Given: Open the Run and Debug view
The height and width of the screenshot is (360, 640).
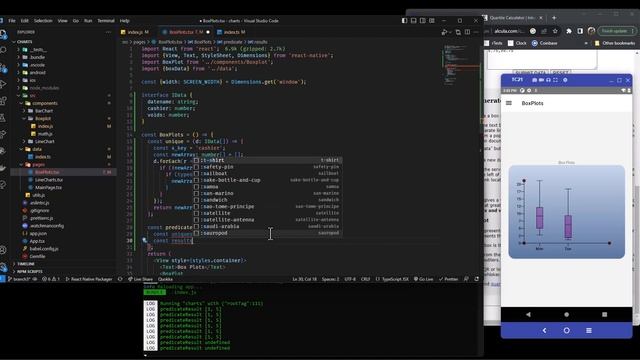Looking at the screenshot, I should pyautogui.click(x=3, y=84).
